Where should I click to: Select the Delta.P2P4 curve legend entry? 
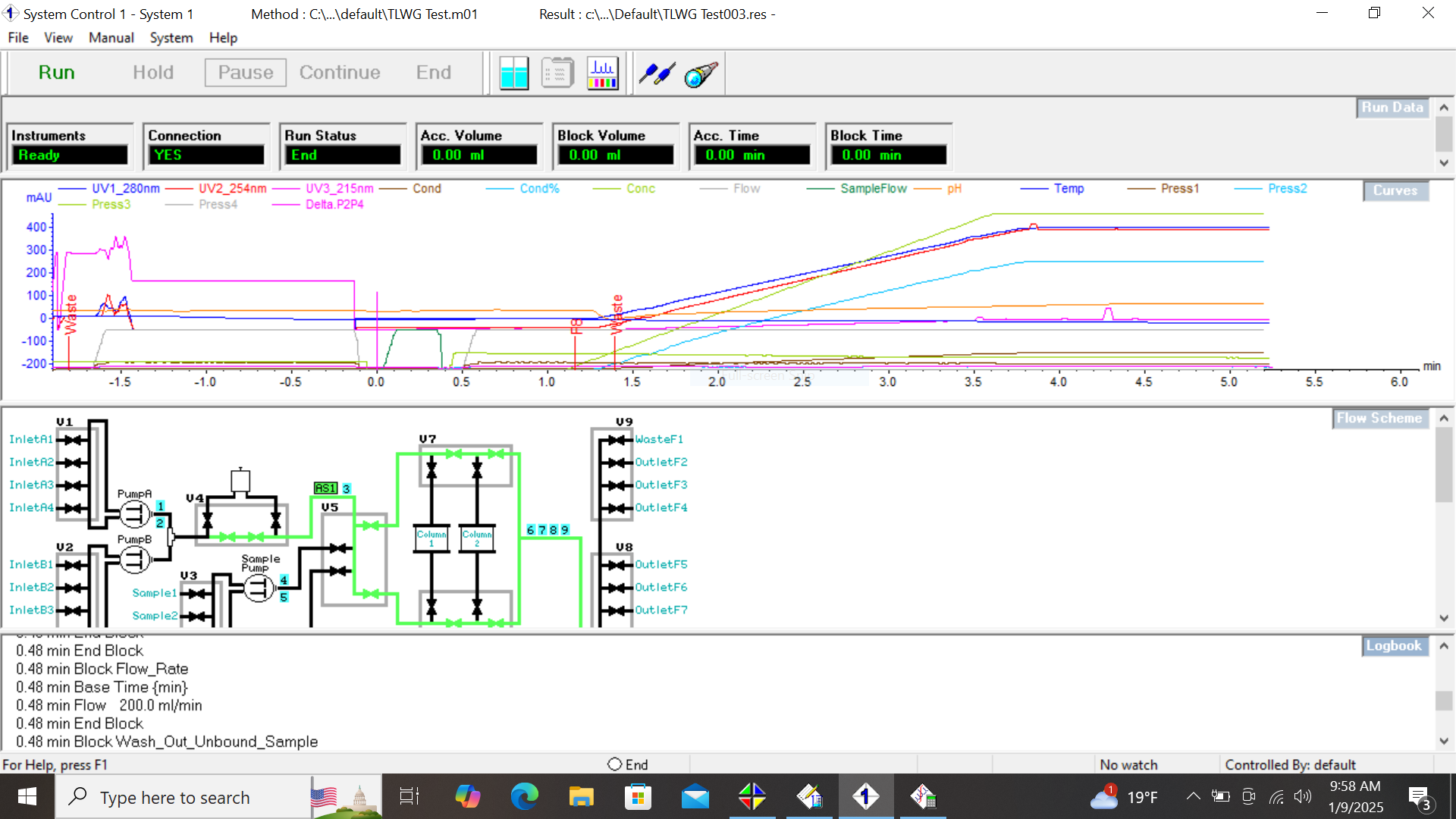(x=334, y=205)
